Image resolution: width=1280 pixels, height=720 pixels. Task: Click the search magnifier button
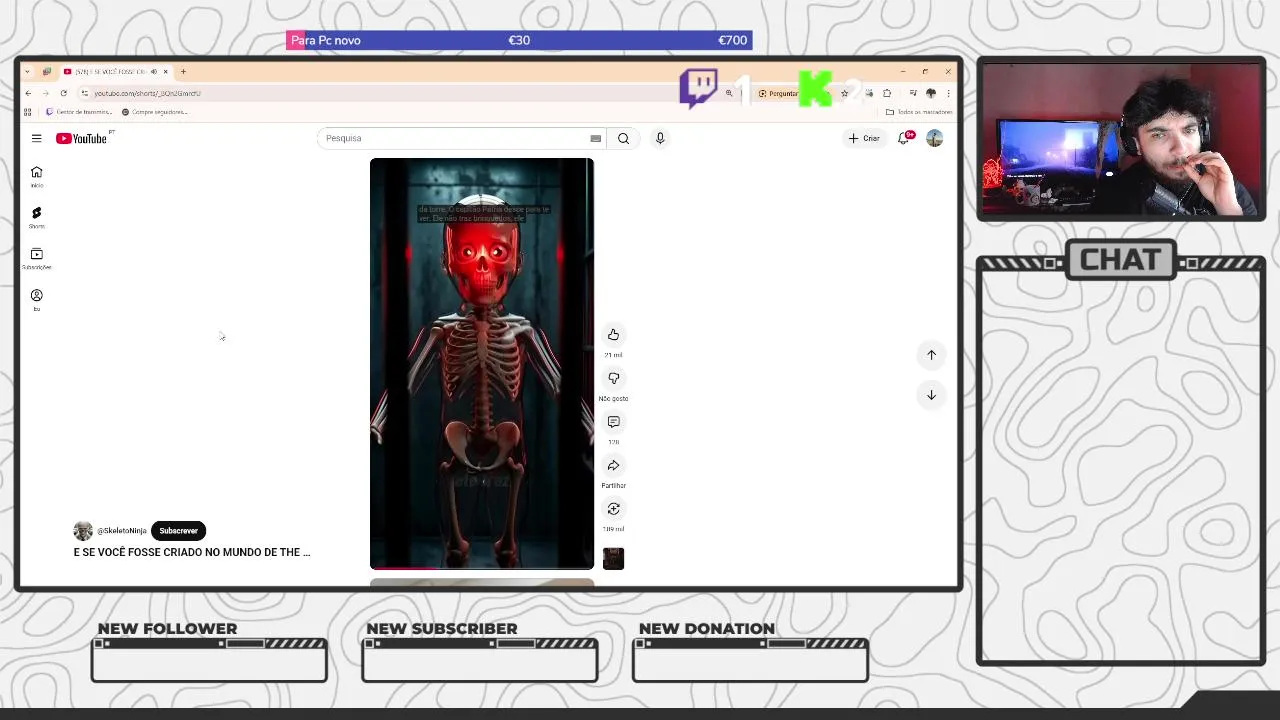pos(623,138)
